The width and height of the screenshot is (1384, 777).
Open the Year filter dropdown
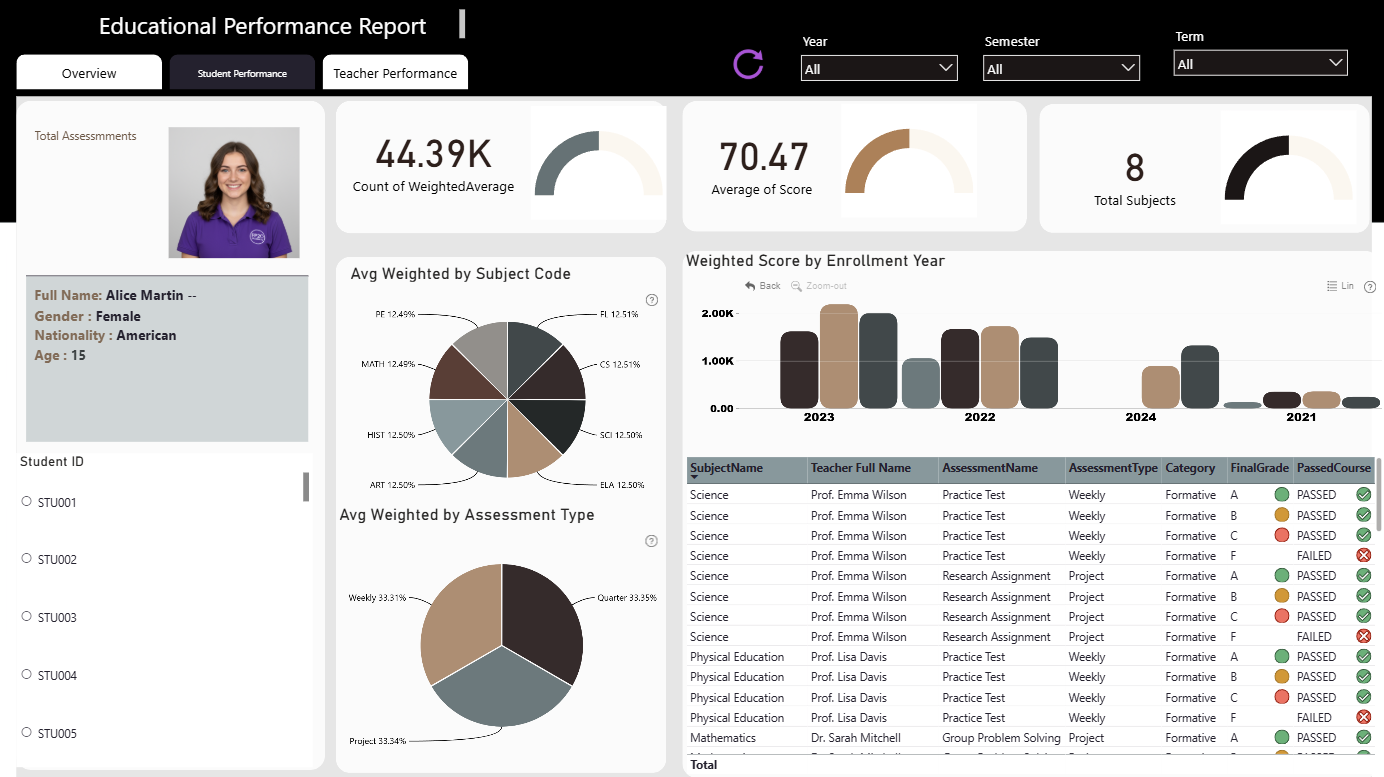pyautogui.click(x=879, y=68)
